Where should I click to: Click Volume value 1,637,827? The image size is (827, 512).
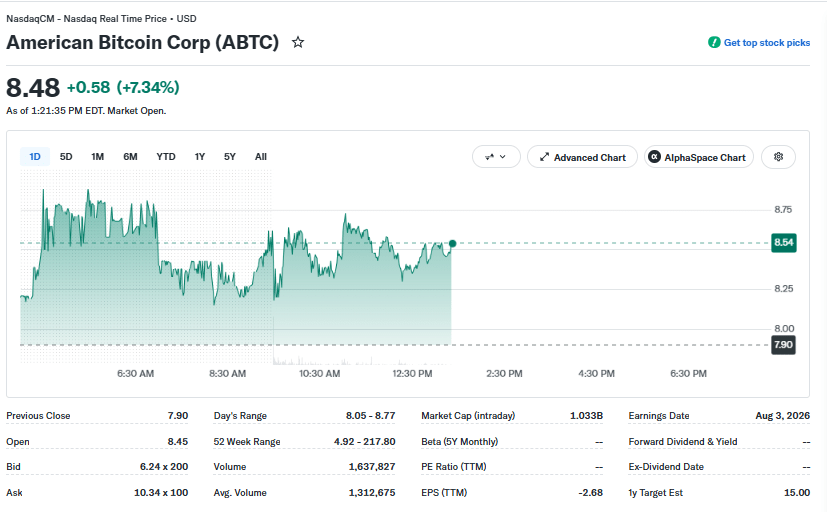point(372,467)
